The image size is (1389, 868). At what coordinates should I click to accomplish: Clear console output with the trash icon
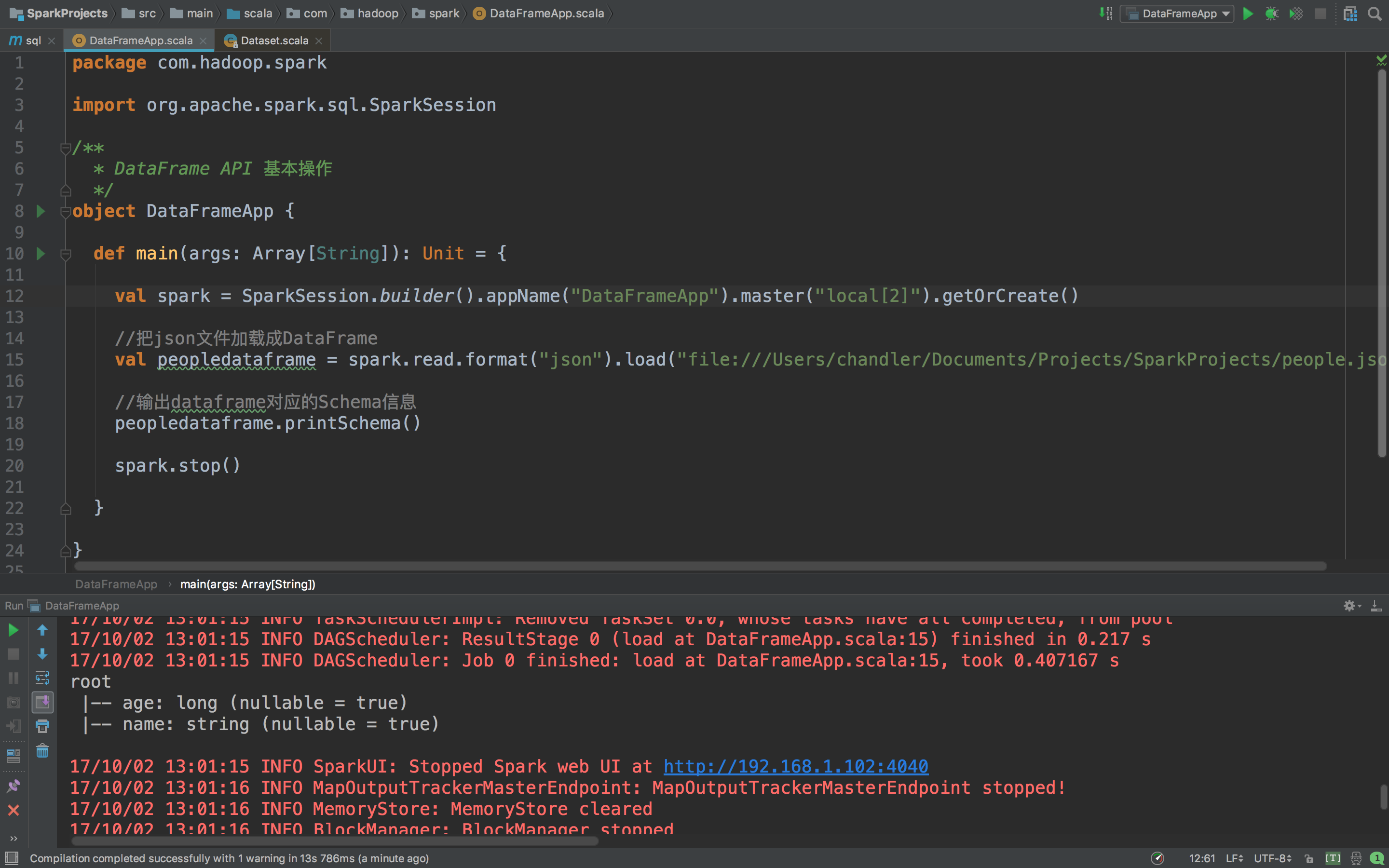(x=42, y=751)
